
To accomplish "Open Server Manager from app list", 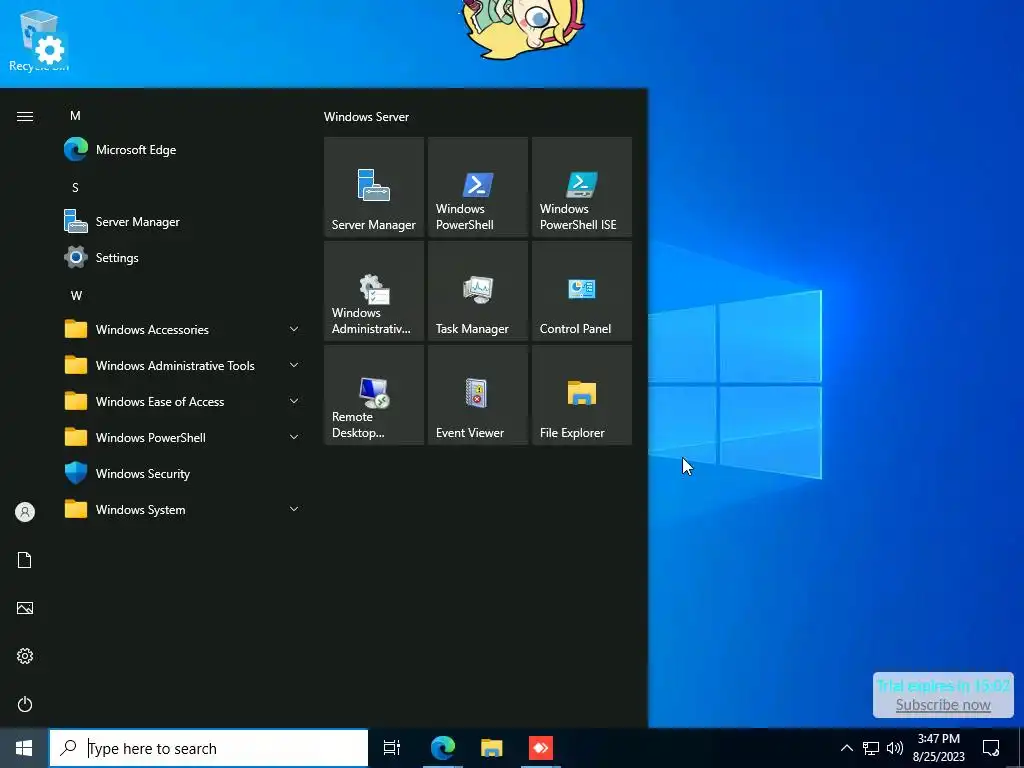I will coord(183,221).
